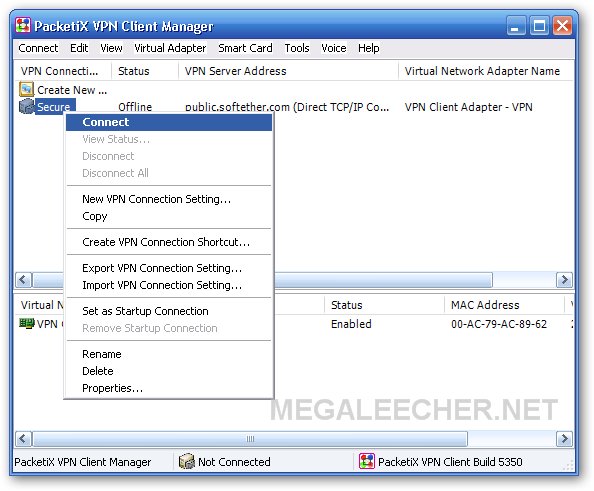The image size is (594, 491).
Task: Click left arrow of lower horizontal scrollbar
Action: coord(23,439)
